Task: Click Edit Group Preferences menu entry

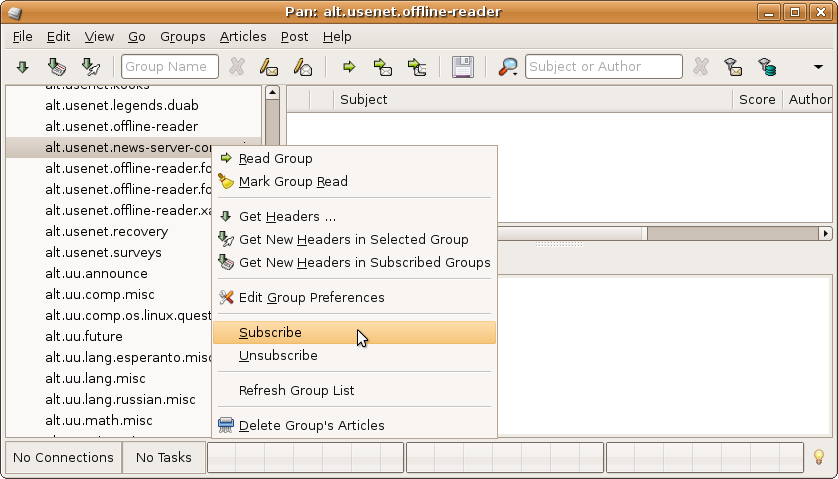Action: (311, 297)
